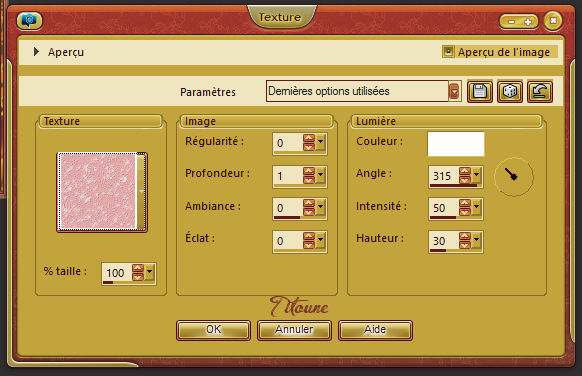The height and width of the screenshot is (376, 582).
Task: Increase the Ambiance value
Action: [309, 203]
